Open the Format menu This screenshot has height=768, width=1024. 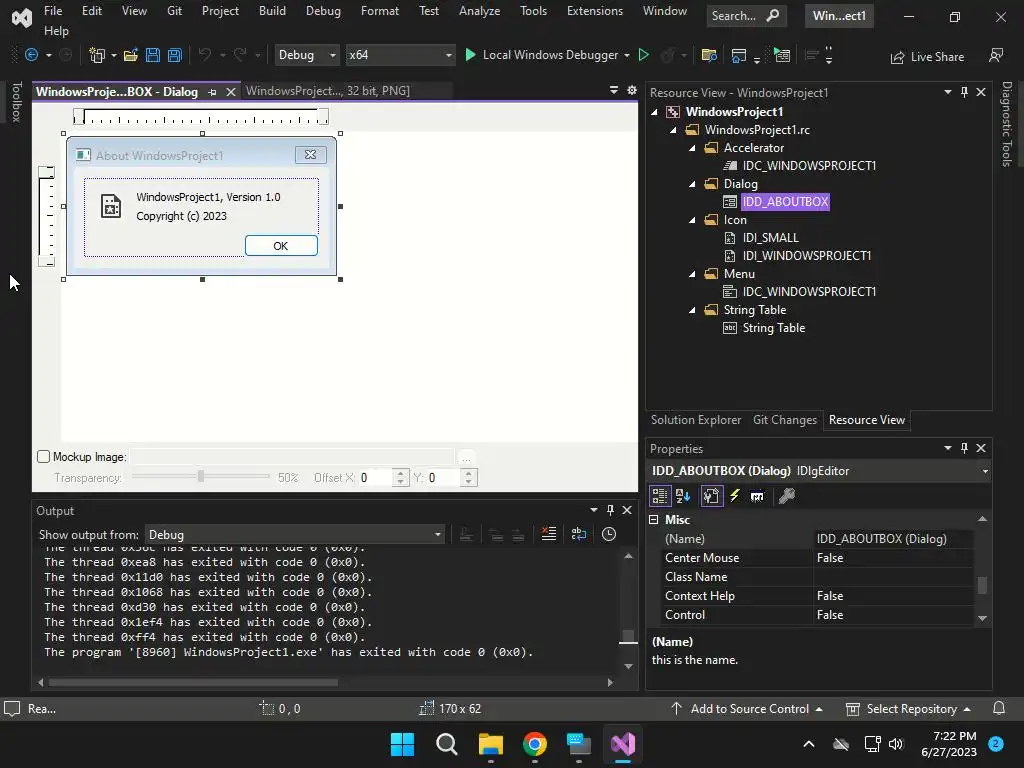coord(379,11)
